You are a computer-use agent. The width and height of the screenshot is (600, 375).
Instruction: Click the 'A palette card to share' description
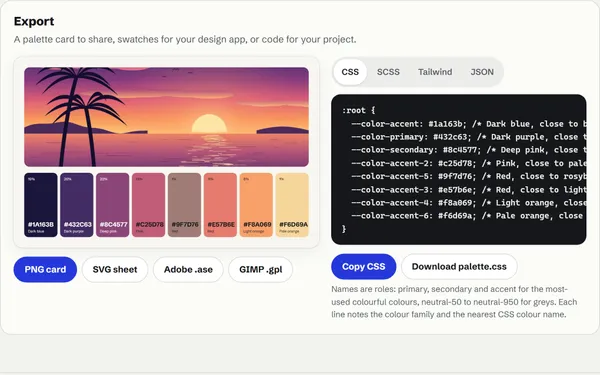click(185, 39)
